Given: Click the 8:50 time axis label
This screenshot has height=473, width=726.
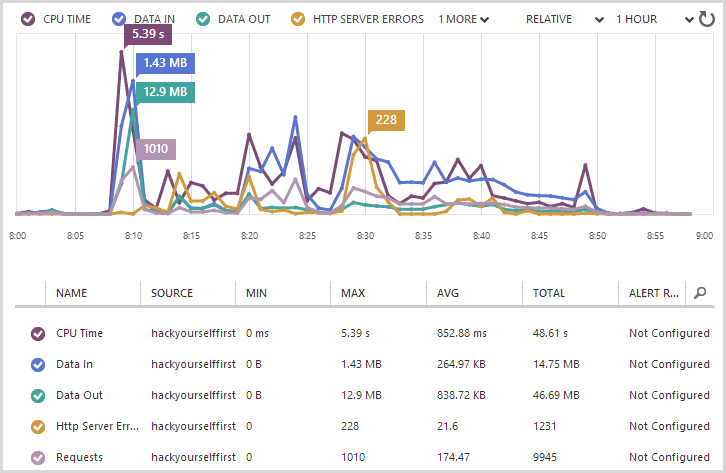Looking at the screenshot, I should pyautogui.click(x=597, y=236).
